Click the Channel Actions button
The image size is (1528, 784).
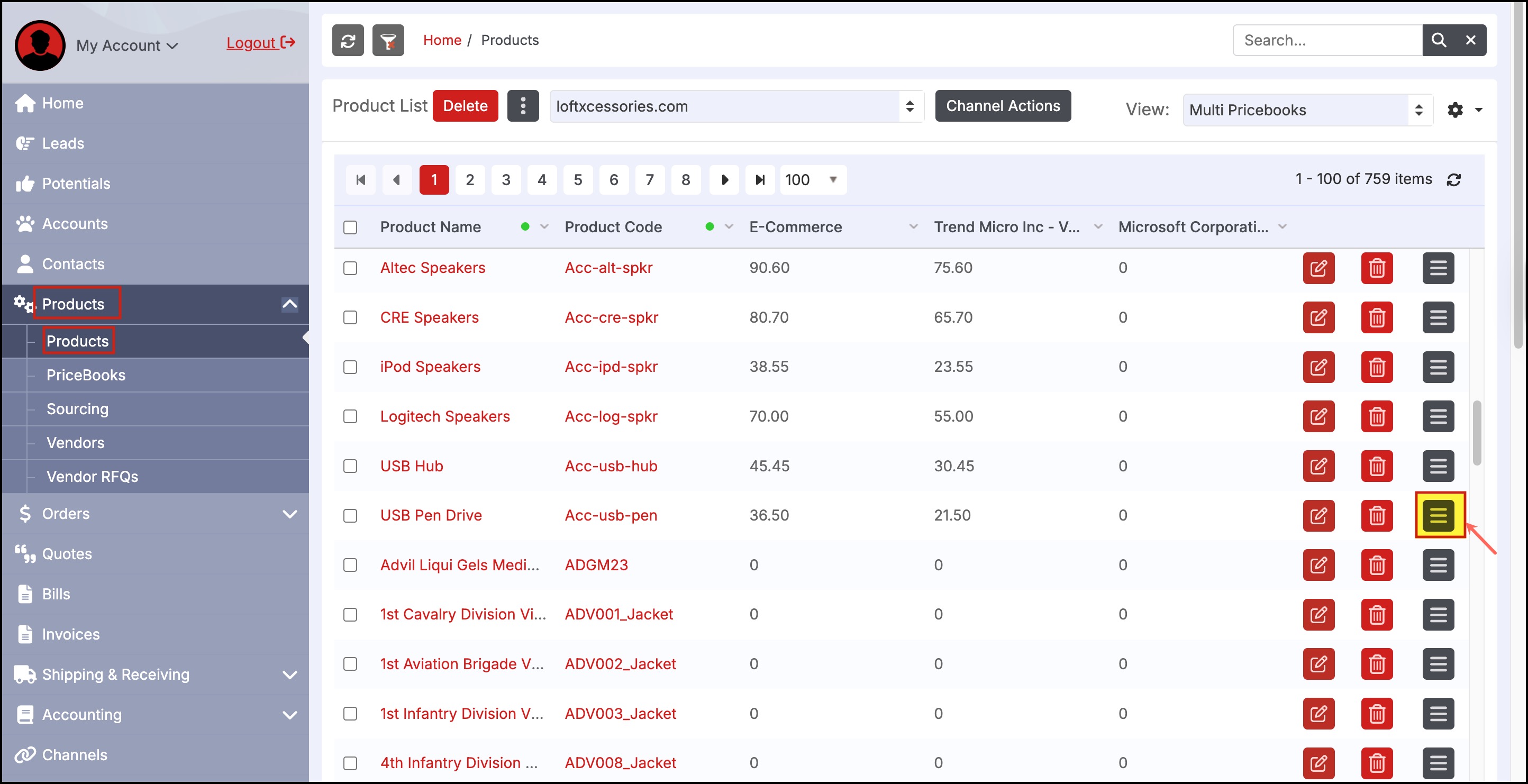pos(1003,106)
